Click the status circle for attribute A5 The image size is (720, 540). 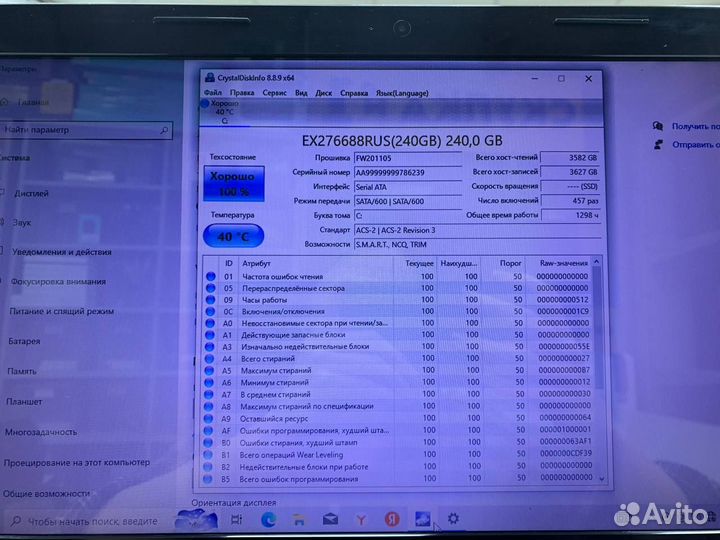(x=209, y=371)
